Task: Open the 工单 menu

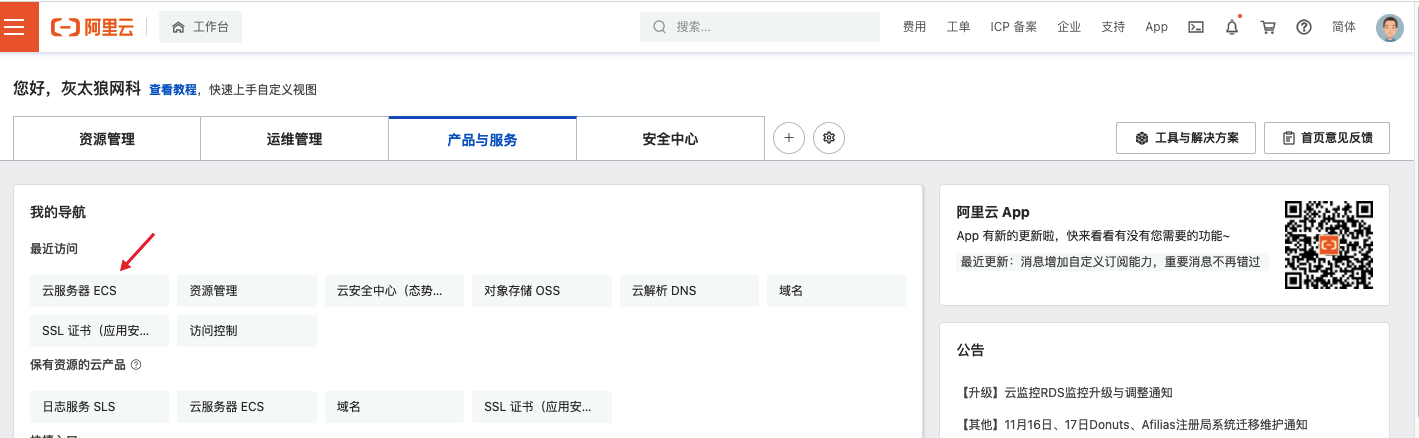Action: tap(958, 27)
